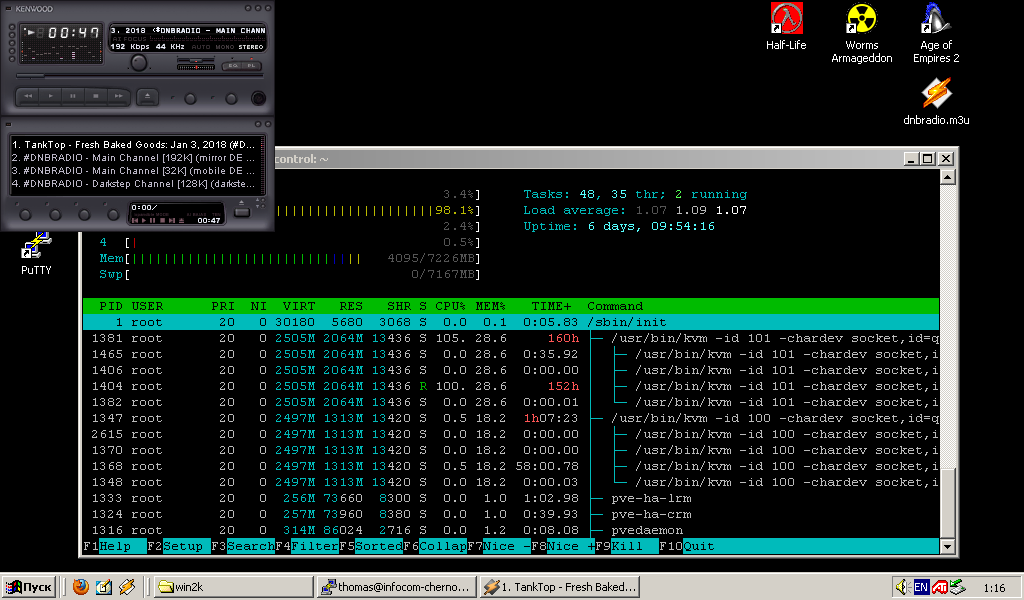Viewport: 1024px width, 600px height.
Task: Launch Winamp from quick launch bar
Action: 127,587
